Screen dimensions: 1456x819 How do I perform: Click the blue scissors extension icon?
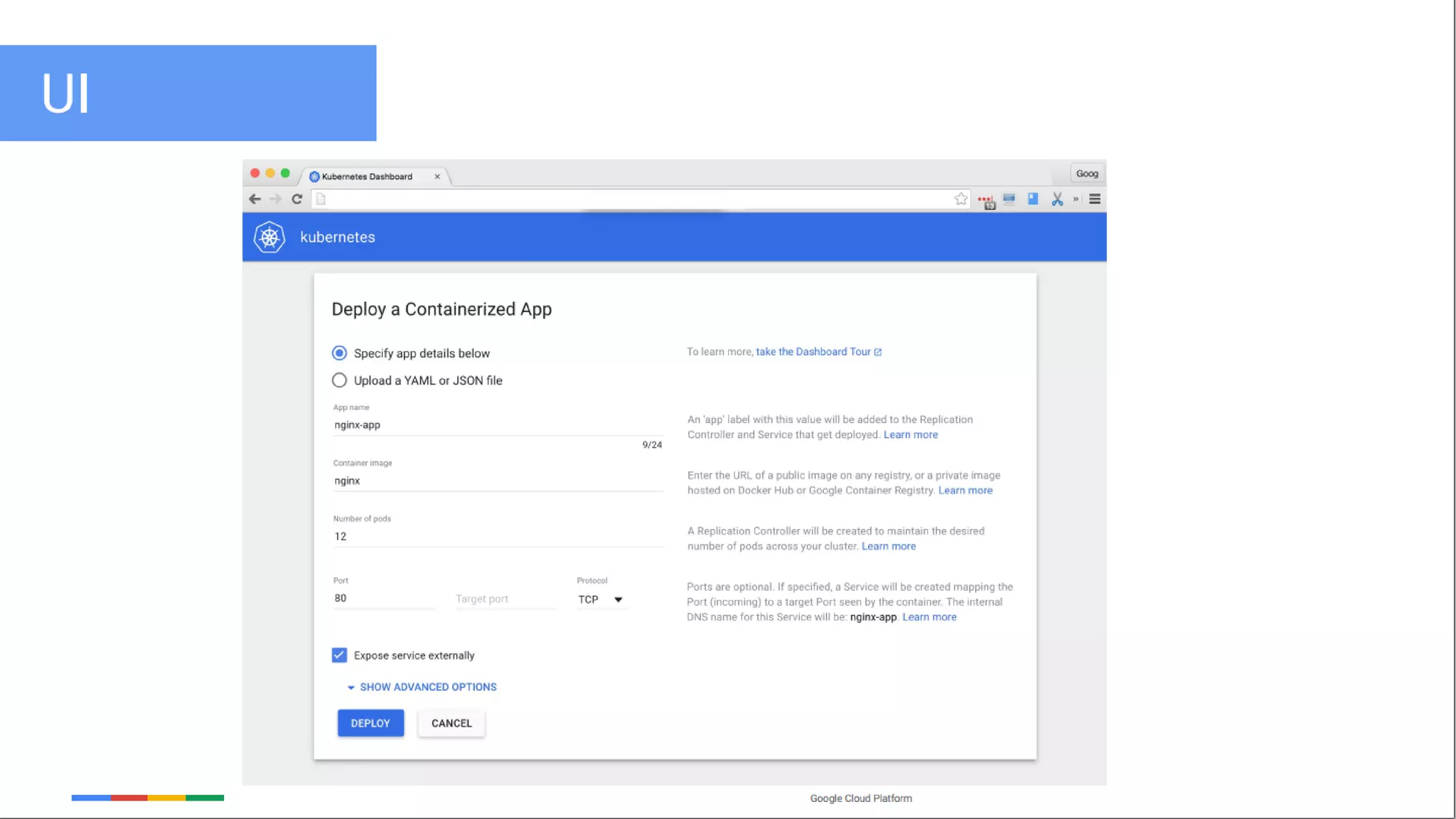tap(1057, 200)
